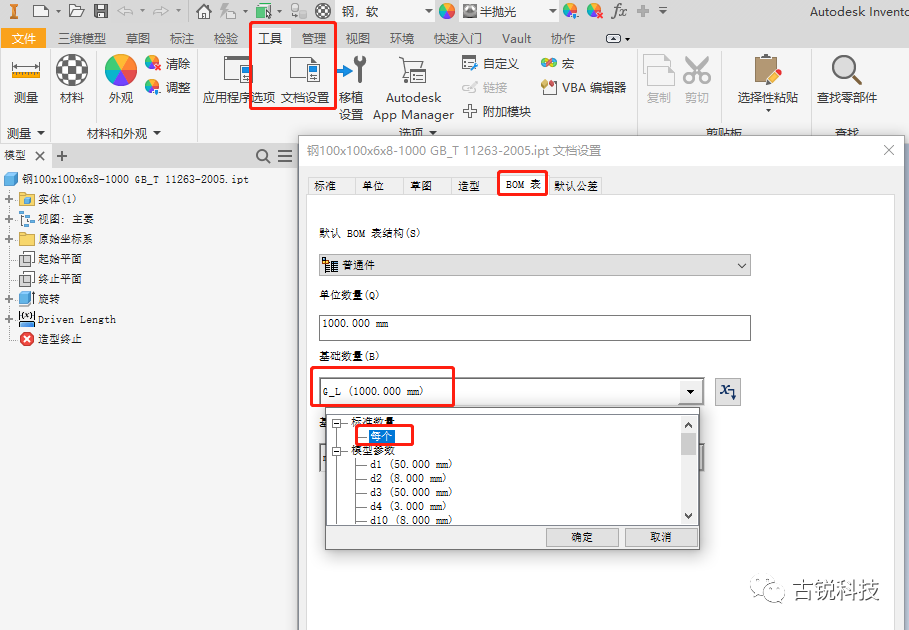The height and width of the screenshot is (630, 909).
Task: Click the fx parameters icon
Action: coord(619,11)
